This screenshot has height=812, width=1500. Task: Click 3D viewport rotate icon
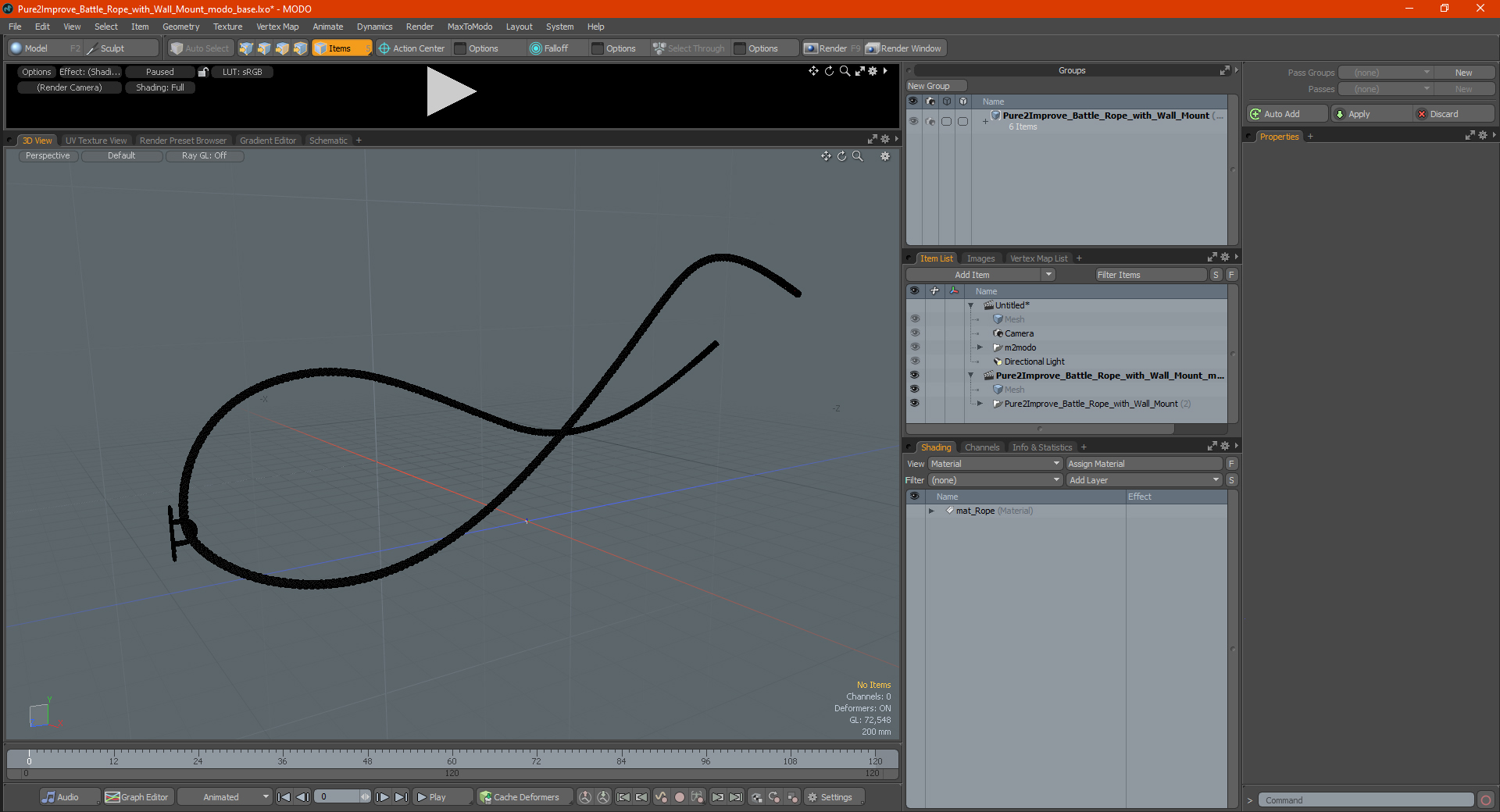pos(841,156)
